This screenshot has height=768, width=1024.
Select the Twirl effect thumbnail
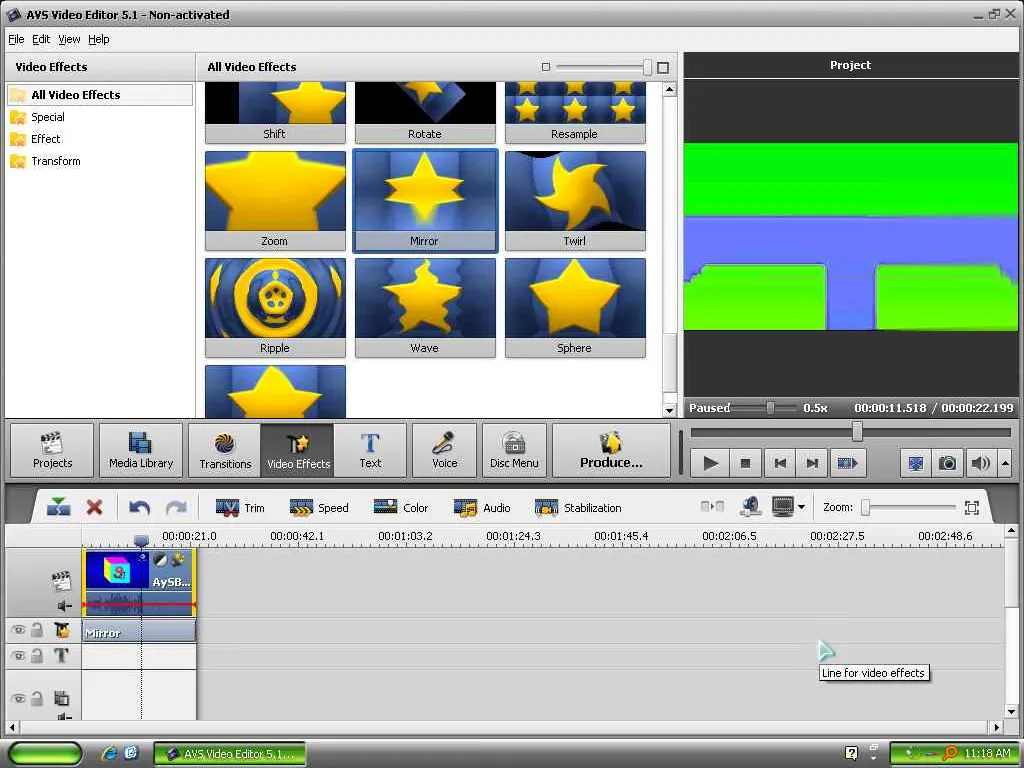(x=575, y=200)
